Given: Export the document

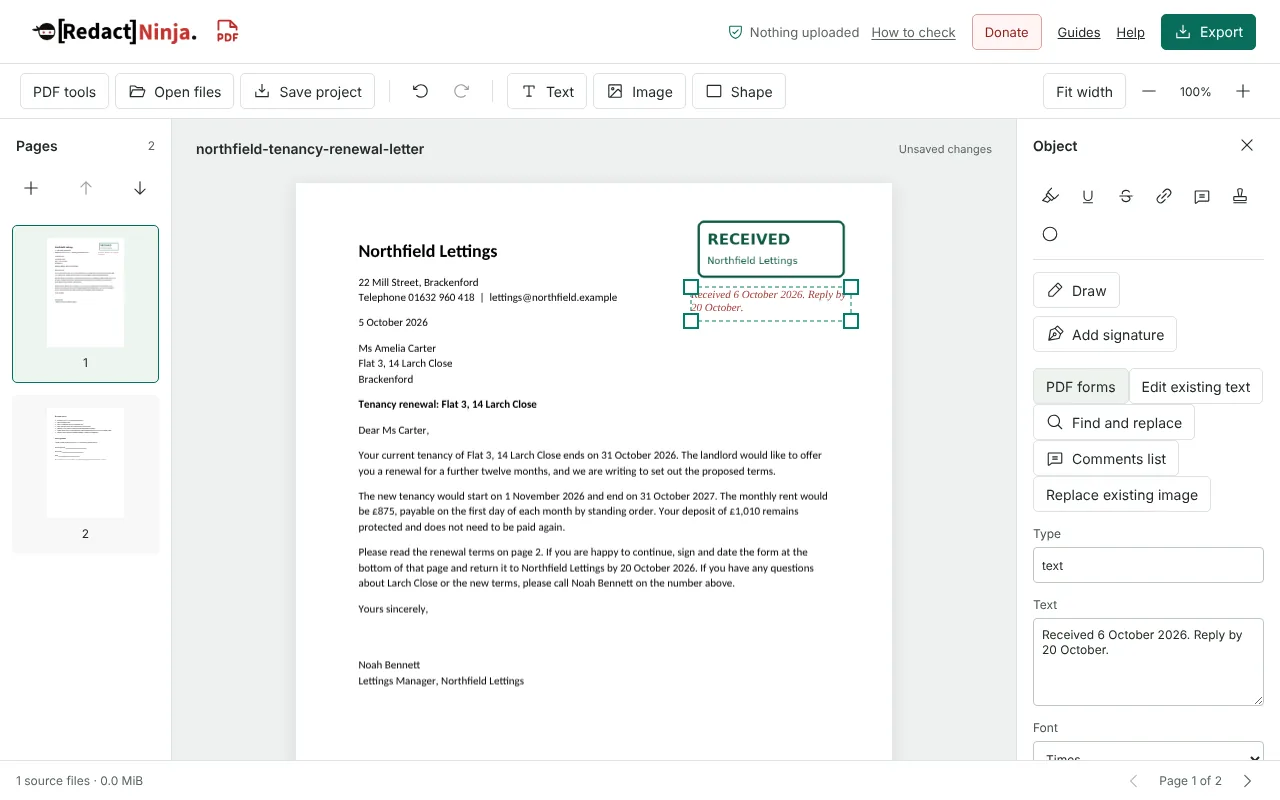Looking at the screenshot, I should (x=1208, y=32).
